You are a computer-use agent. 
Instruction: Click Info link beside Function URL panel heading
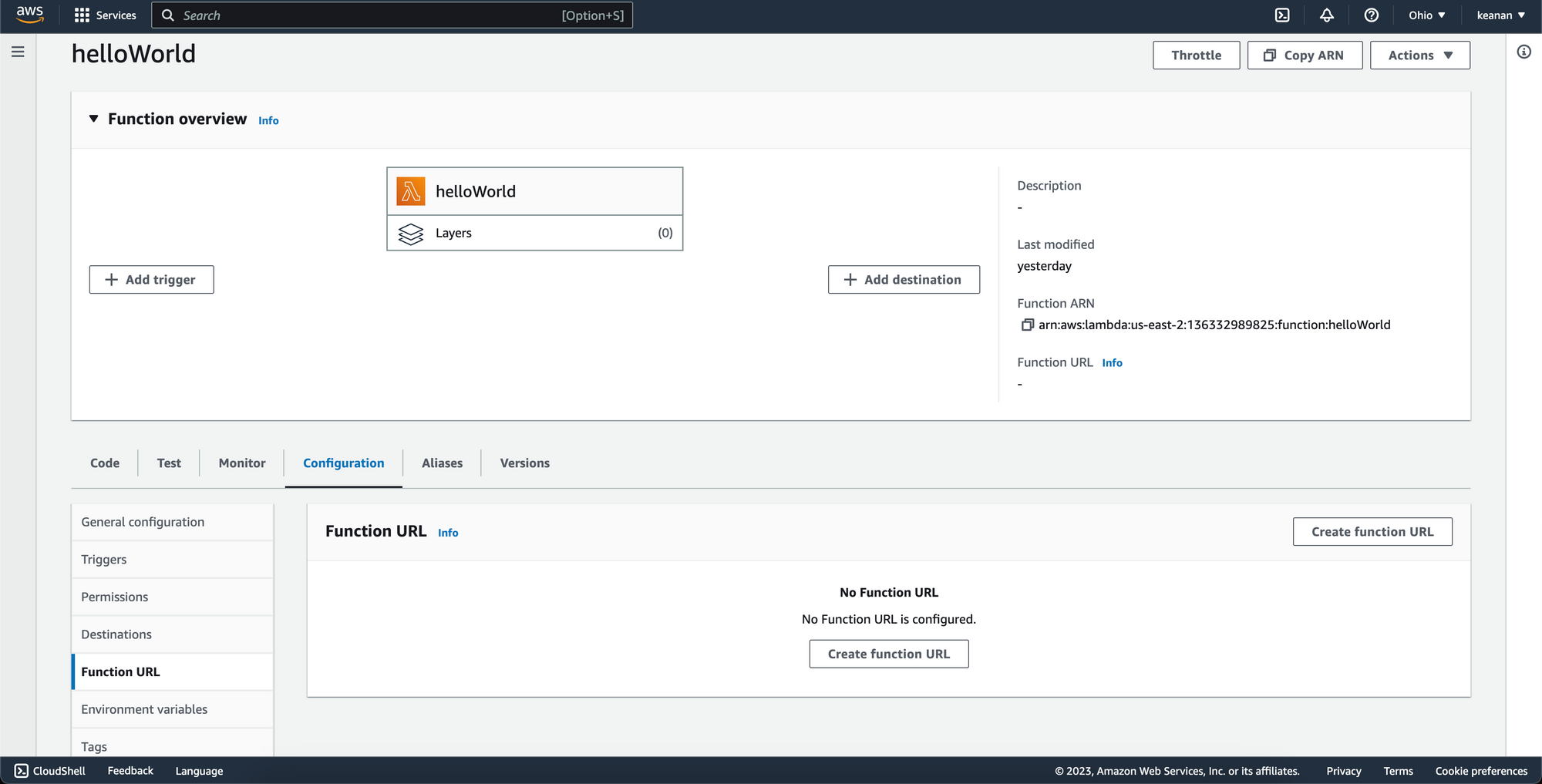448,533
